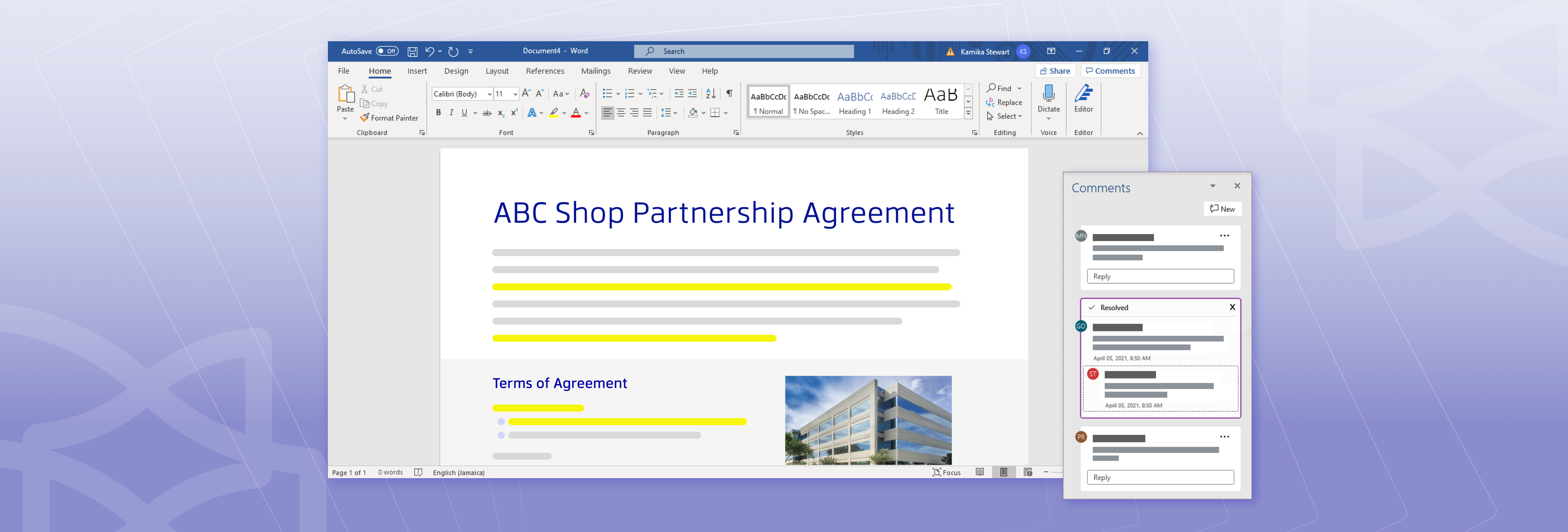Toggle the AutoSave switch
Viewport: 1568px width, 532px height.
coord(387,51)
